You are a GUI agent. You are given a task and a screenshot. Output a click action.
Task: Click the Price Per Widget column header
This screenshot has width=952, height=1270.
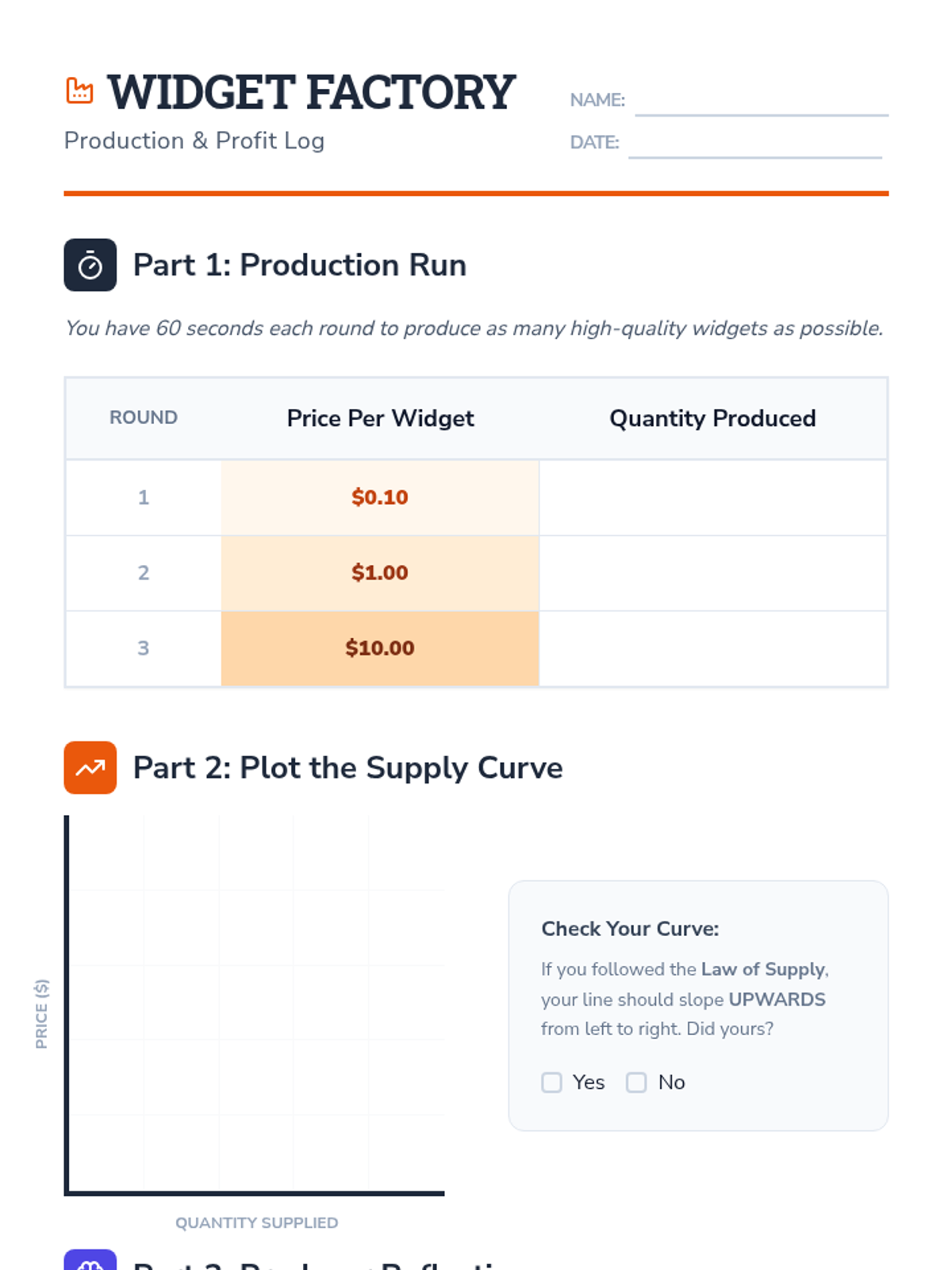(x=380, y=418)
